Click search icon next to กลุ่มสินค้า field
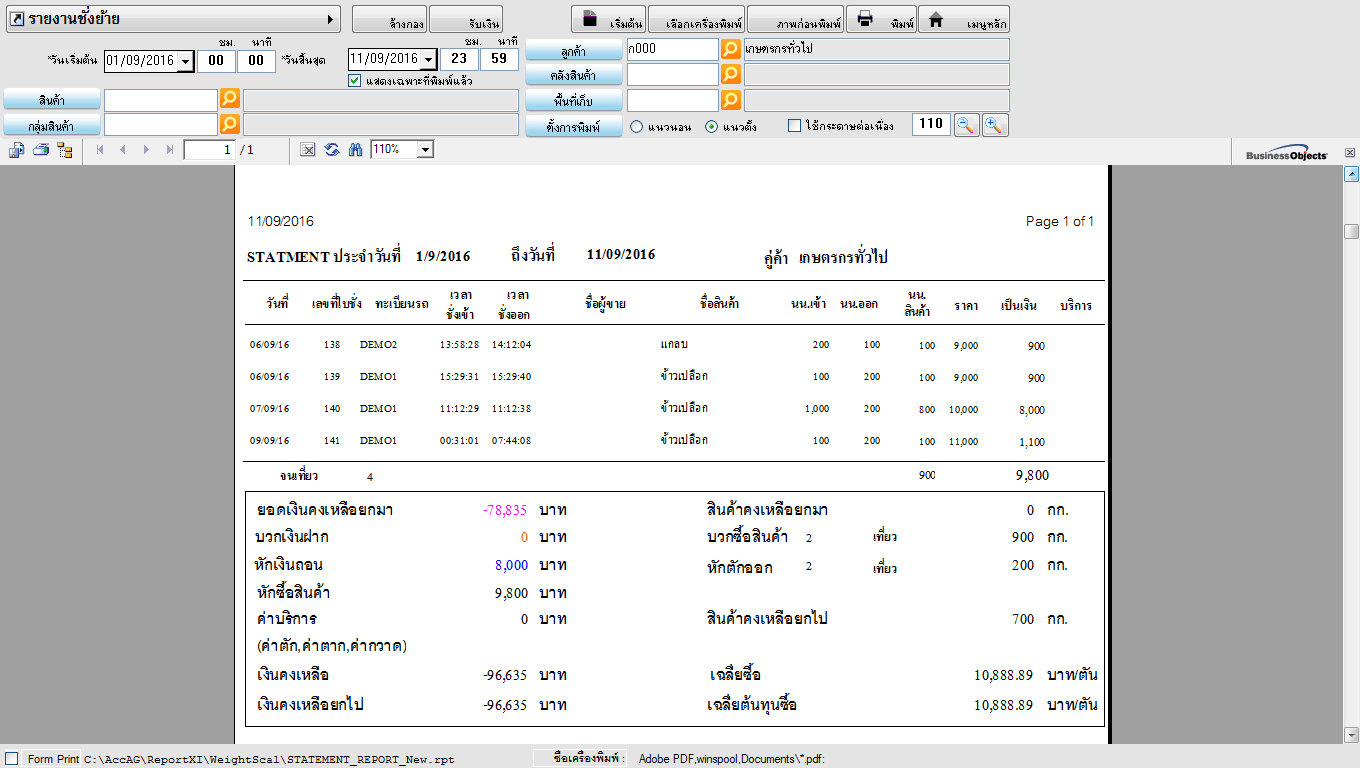 pos(230,124)
